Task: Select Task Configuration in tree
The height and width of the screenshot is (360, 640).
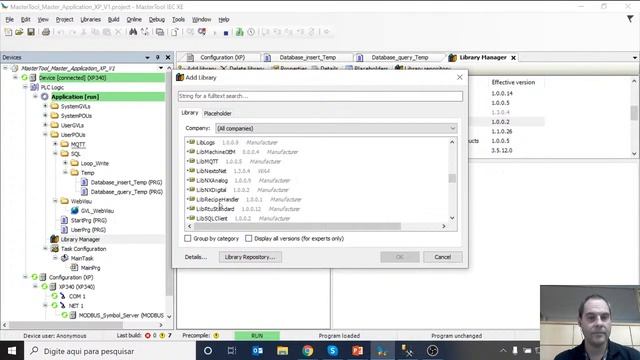Action: click(x=83, y=249)
